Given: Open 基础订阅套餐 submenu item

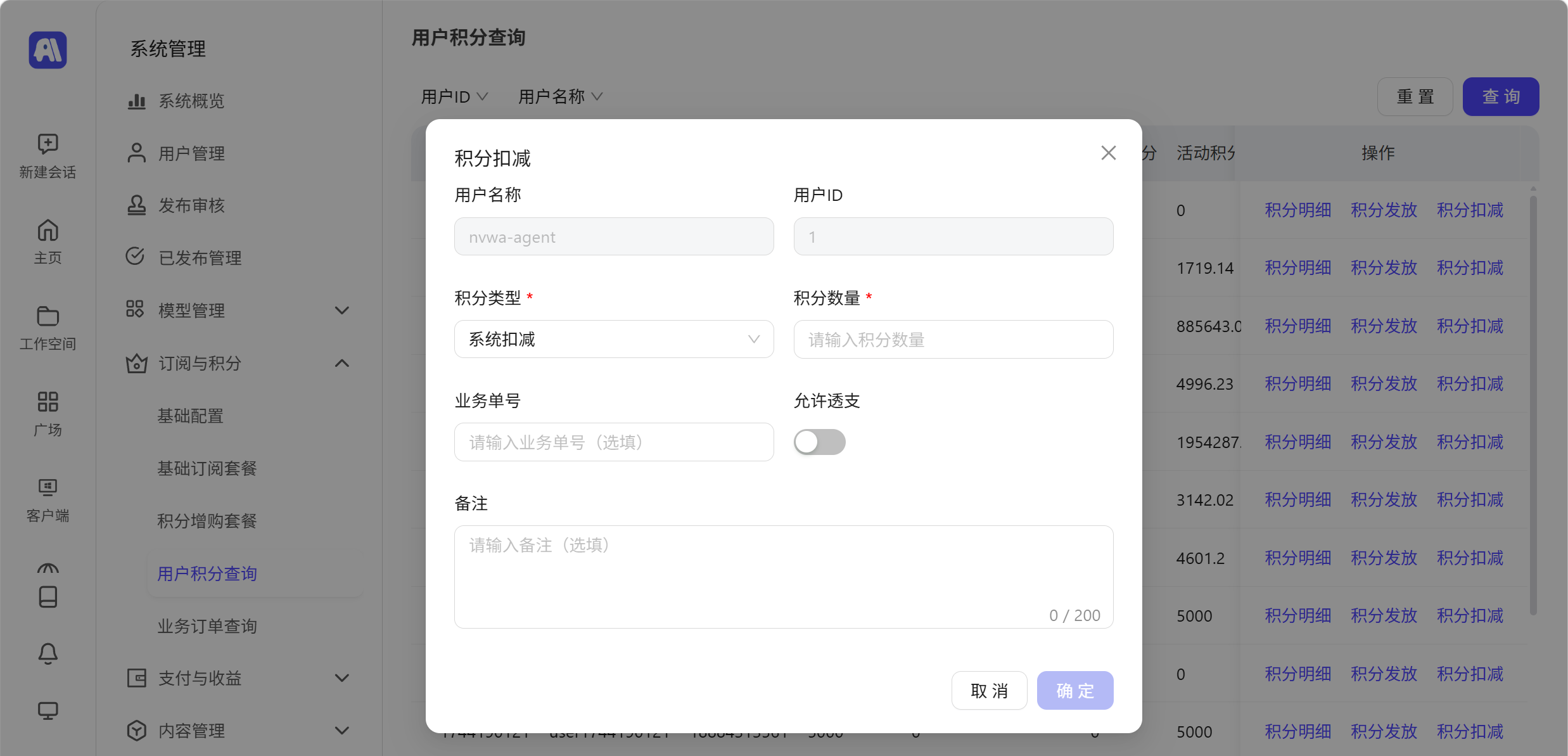Looking at the screenshot, I should (207, 468).
